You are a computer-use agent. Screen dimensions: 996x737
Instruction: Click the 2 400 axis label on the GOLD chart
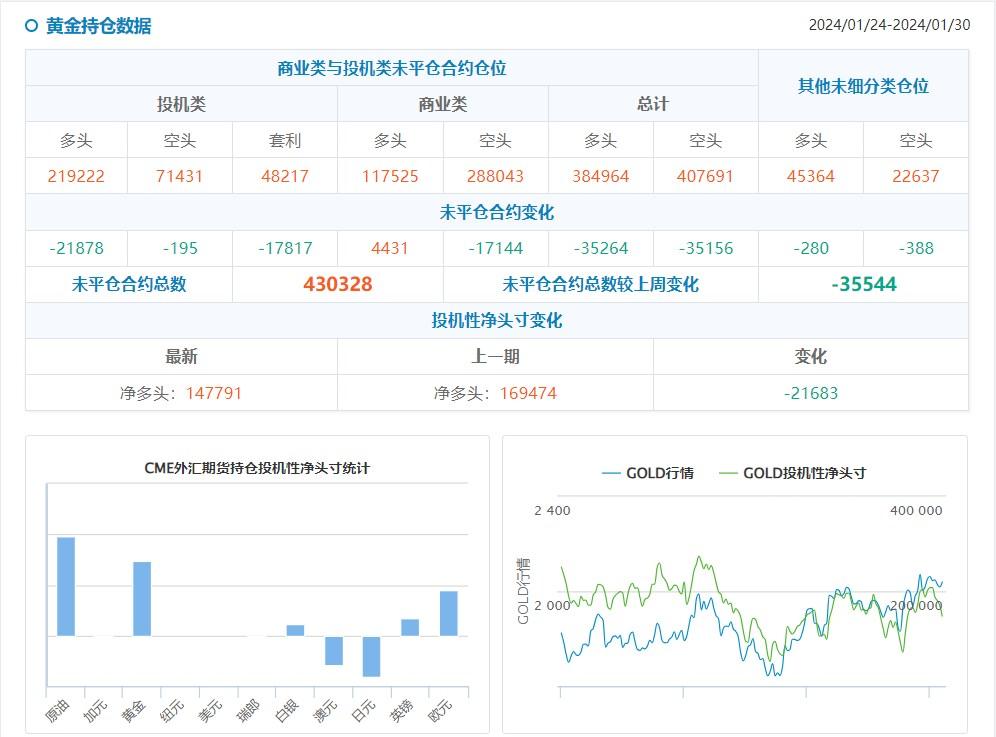(550, 511)
